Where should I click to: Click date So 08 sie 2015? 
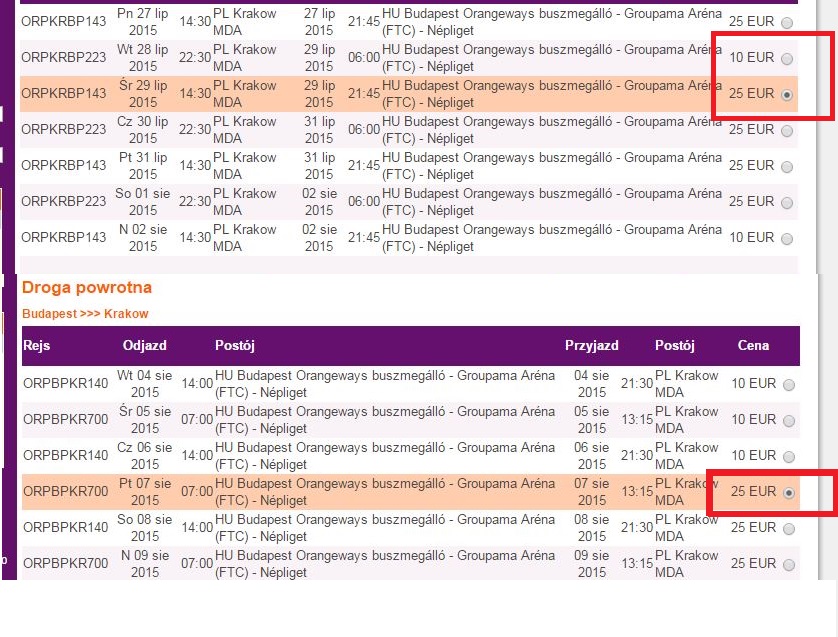[145, 527]
